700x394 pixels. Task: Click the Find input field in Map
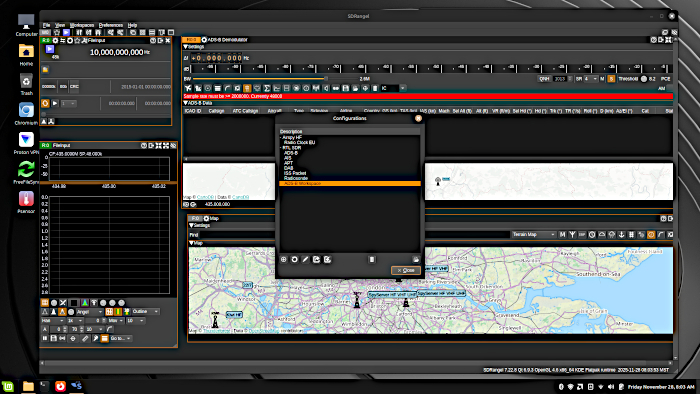coord(237,234)
